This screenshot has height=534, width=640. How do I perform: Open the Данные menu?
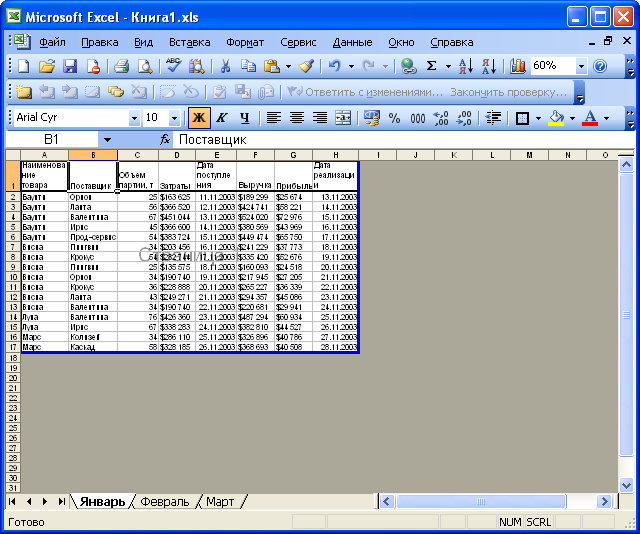[352, 42]
